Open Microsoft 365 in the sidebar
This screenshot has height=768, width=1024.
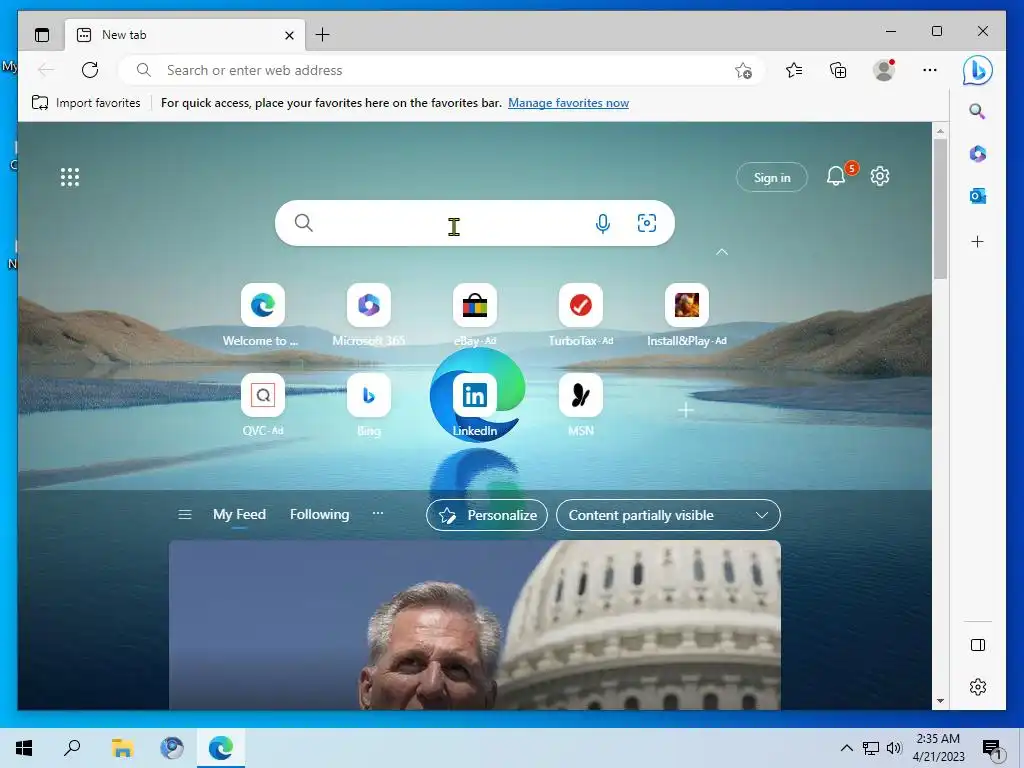978,153
